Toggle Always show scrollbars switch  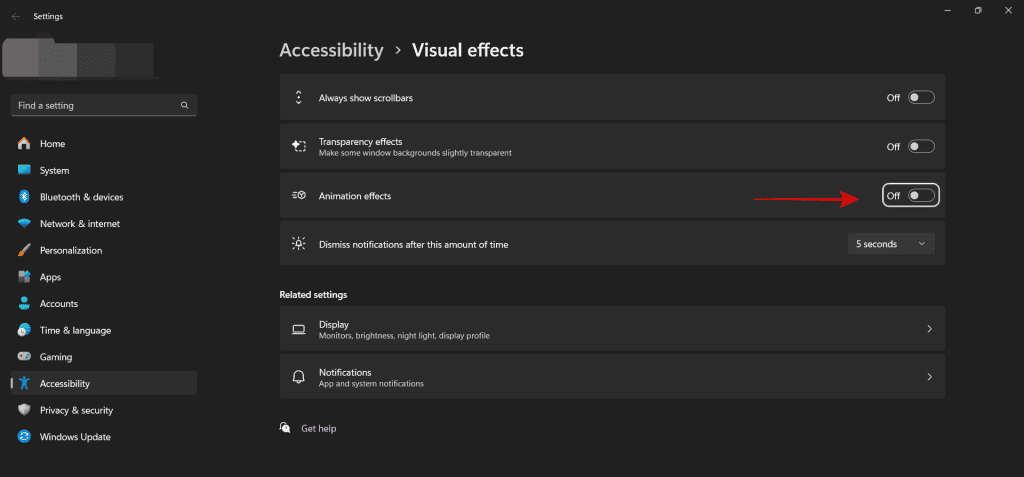[x=921, y=97]
